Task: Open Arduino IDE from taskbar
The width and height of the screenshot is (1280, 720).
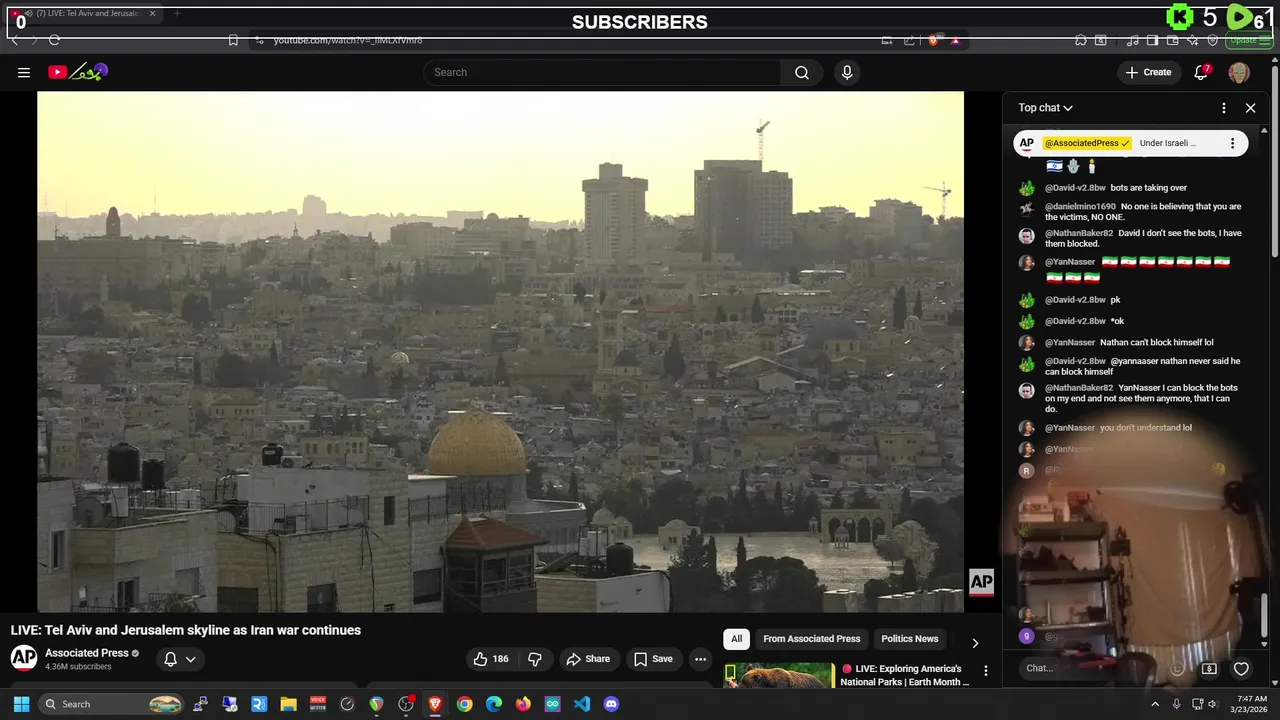Action: (x=552, y=704)
